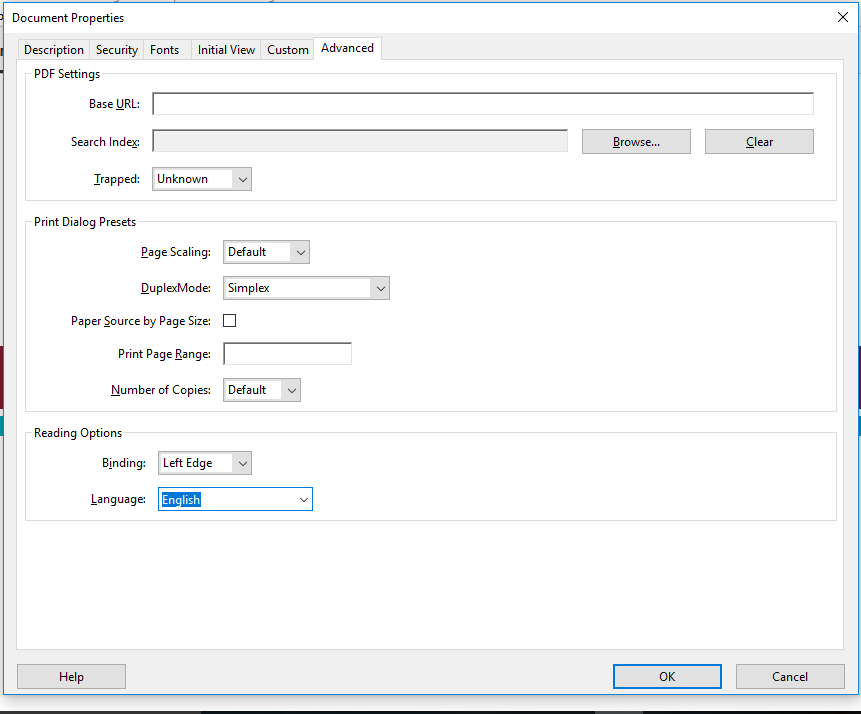Open the Page Scaling dropdown

(x=266, y=252)
